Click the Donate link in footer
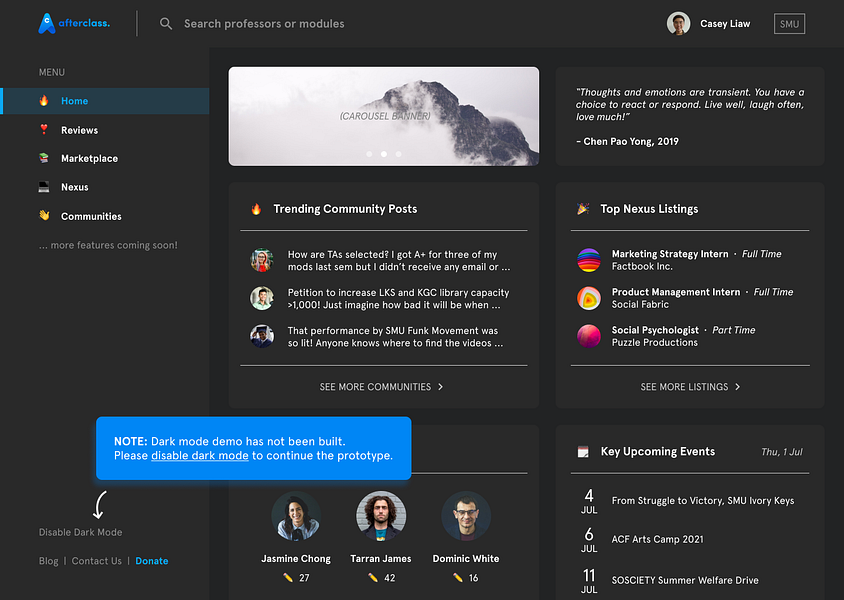This screenshot has width=844, height=600. click(x=152, y=561)
